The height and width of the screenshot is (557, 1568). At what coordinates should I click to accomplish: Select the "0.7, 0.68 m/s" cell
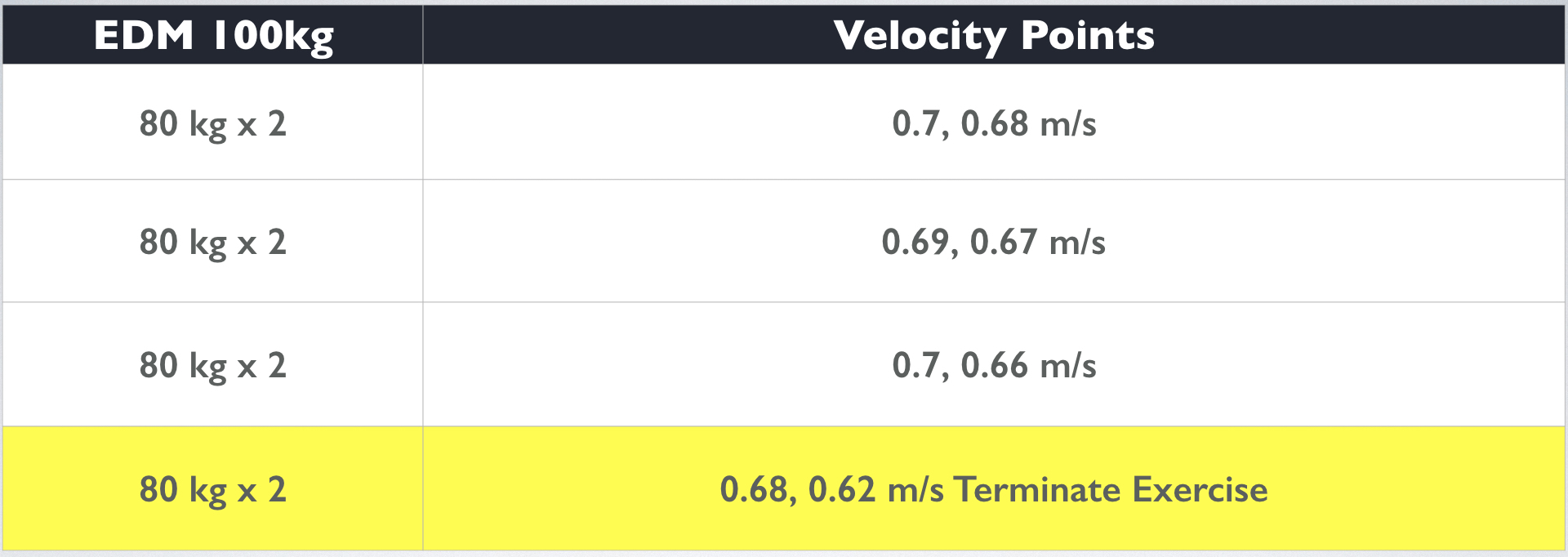tap(994, 122)
